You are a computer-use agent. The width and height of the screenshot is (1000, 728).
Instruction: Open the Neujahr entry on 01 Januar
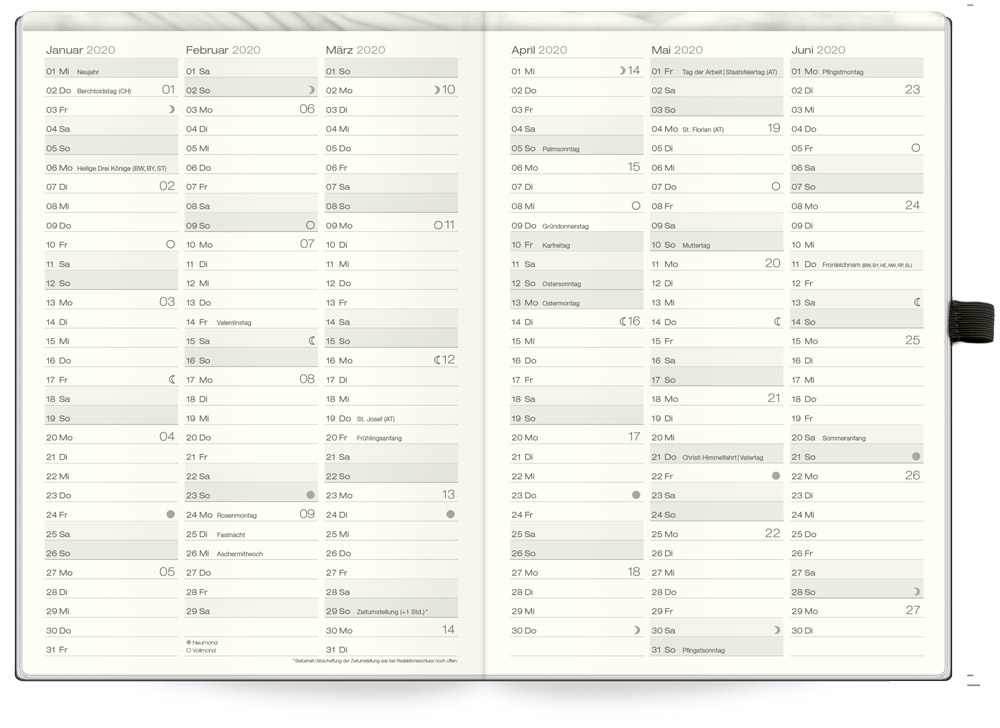[88, 72]
